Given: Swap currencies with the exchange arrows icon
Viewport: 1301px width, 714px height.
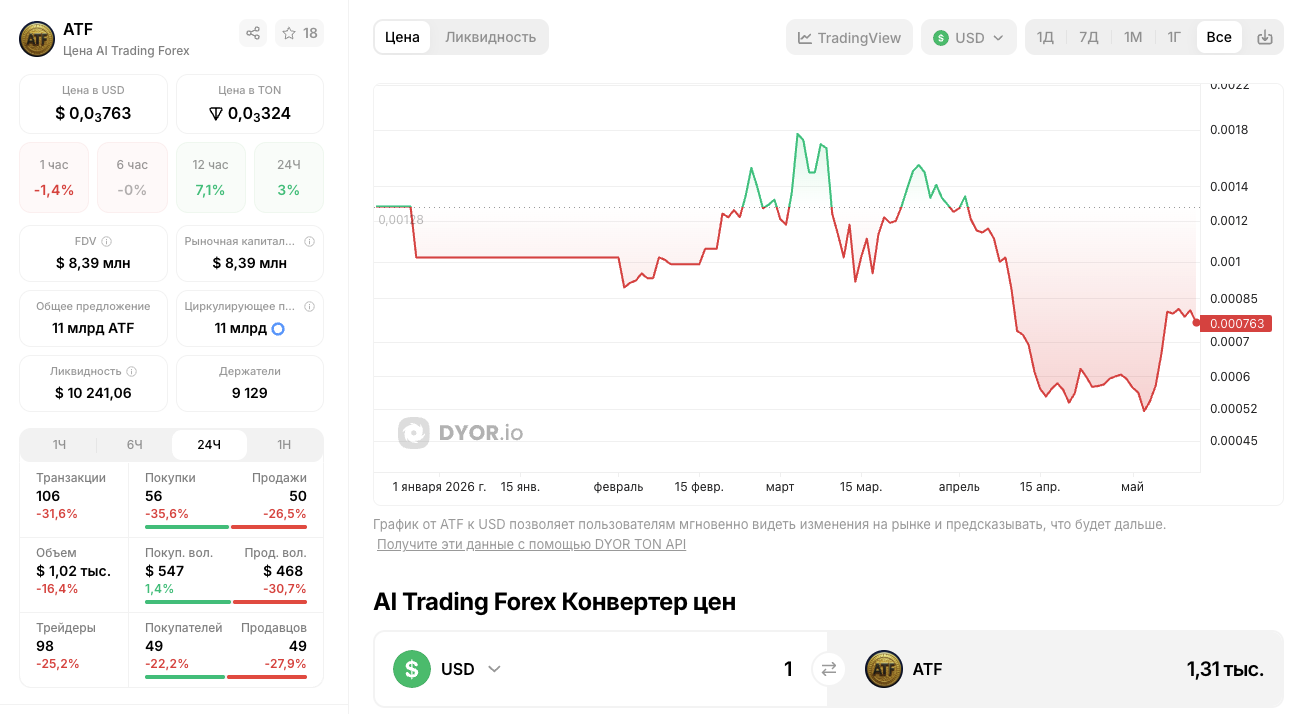Looking at the screenshot, I should point(828,669).
